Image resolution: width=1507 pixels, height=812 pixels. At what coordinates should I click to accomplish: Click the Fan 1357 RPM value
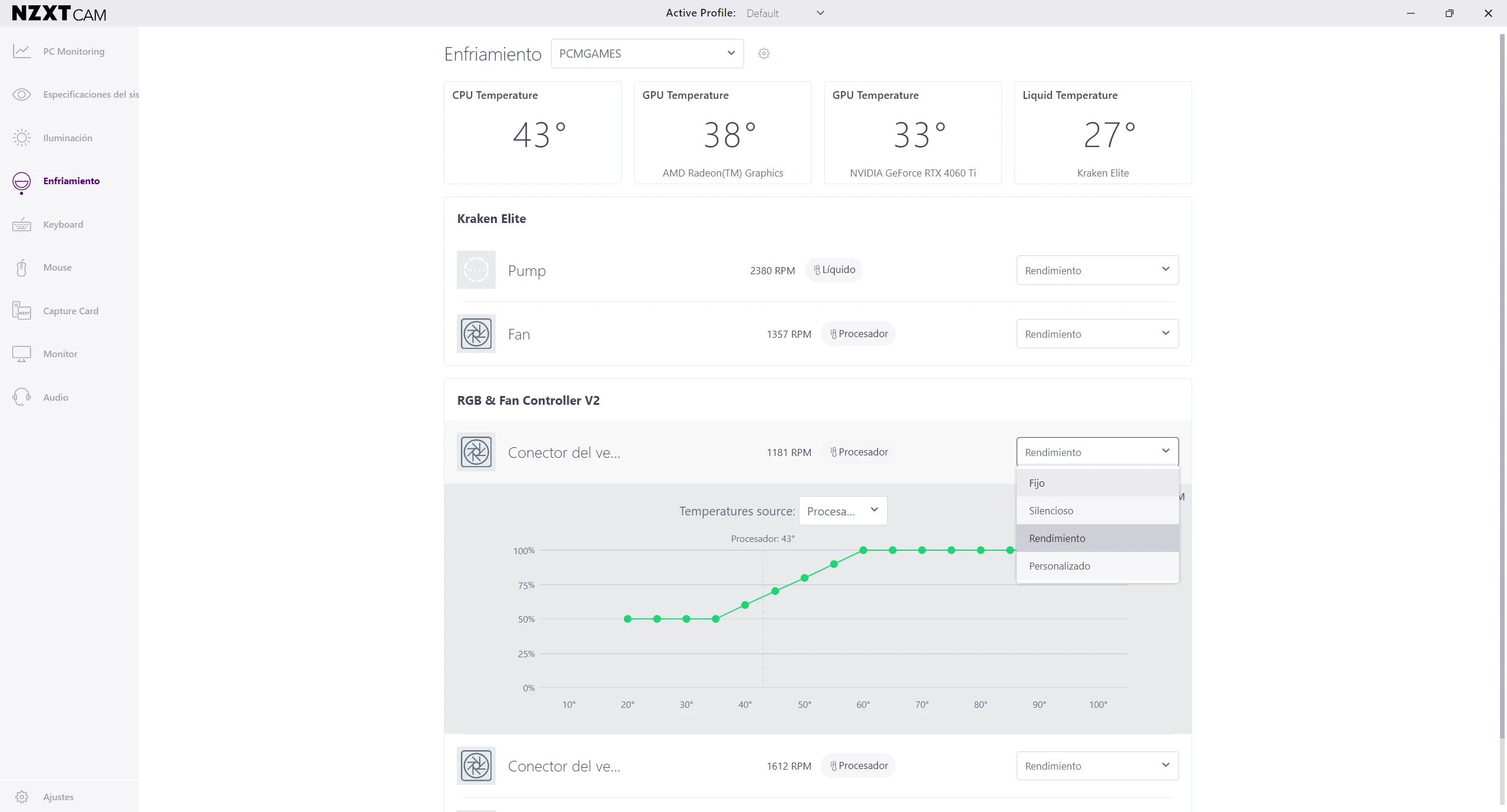[x=789, y=334]
